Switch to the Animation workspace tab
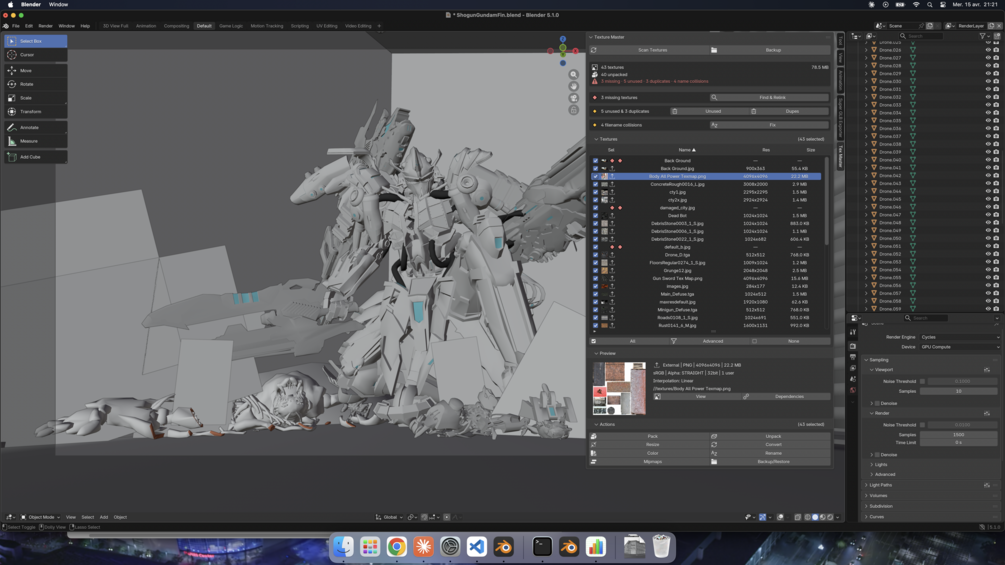The height and width of the screenshot is (565, 1005). point(146,26)
